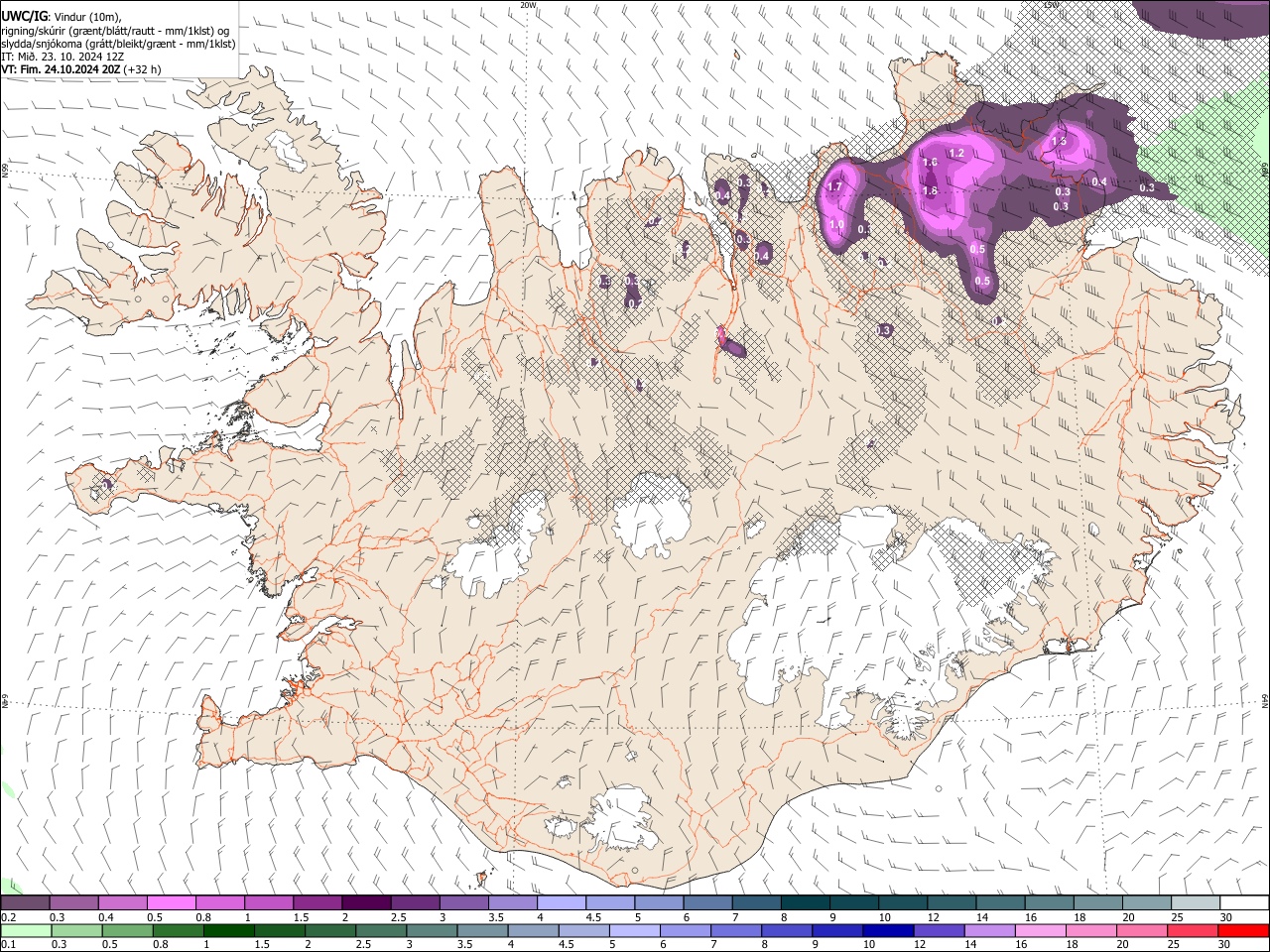Click the 15W longitude label
The width and height of the screenshot is (1270, 952).
(x=1051, y=5)
